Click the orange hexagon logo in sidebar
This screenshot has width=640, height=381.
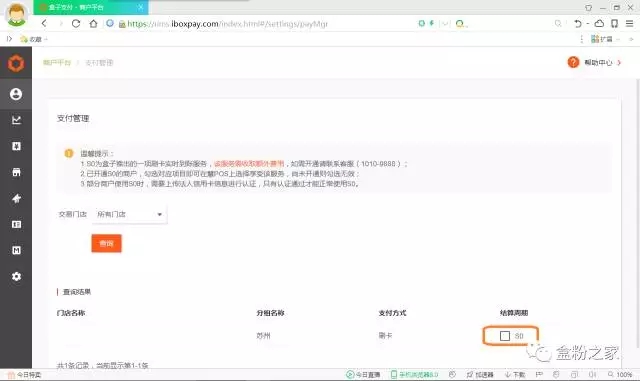pos(16,63)
